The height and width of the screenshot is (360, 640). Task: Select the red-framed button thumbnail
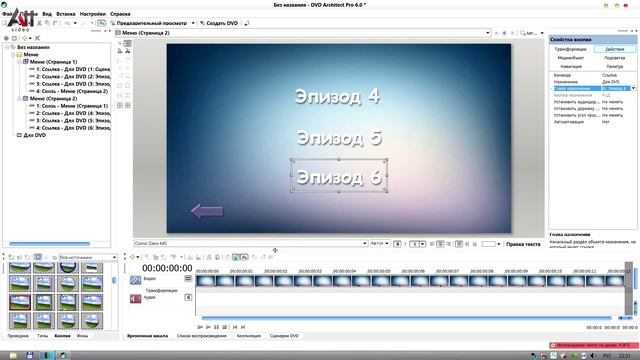pos(20,302)
